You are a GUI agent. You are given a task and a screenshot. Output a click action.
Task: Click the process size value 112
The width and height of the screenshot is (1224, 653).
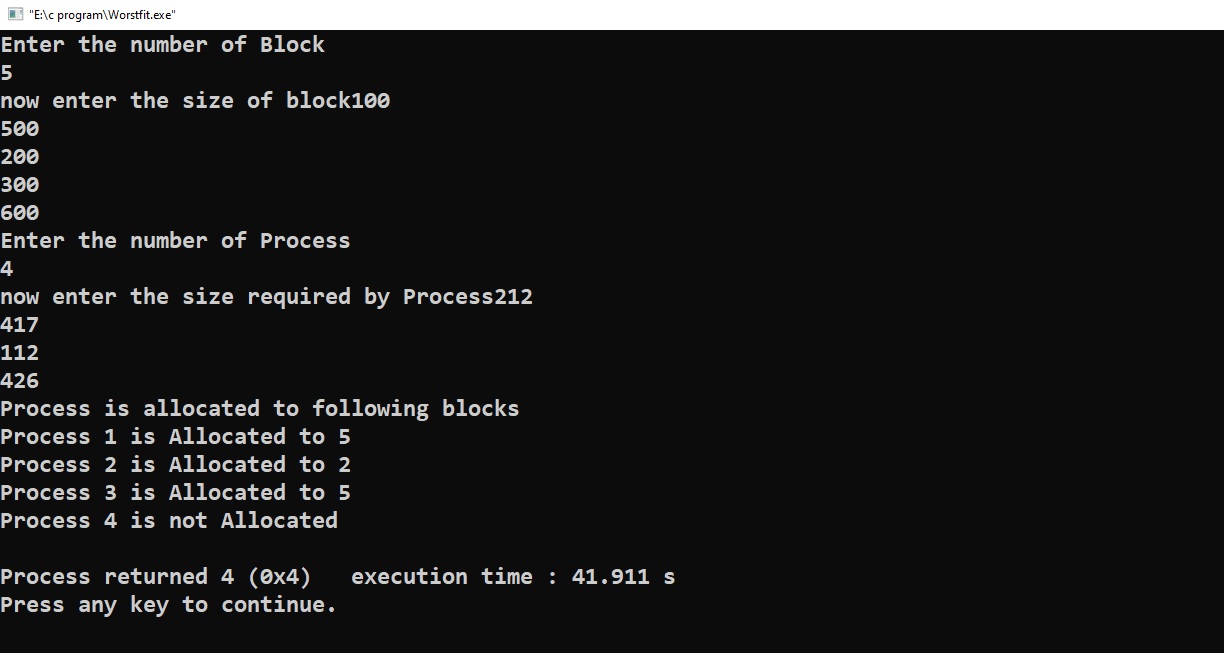click(20, 353)
